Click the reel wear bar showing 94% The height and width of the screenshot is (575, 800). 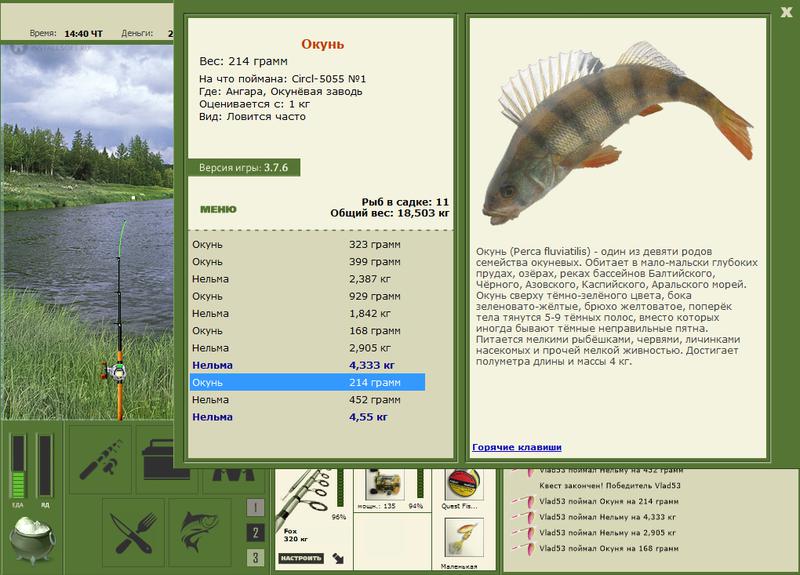420,483
